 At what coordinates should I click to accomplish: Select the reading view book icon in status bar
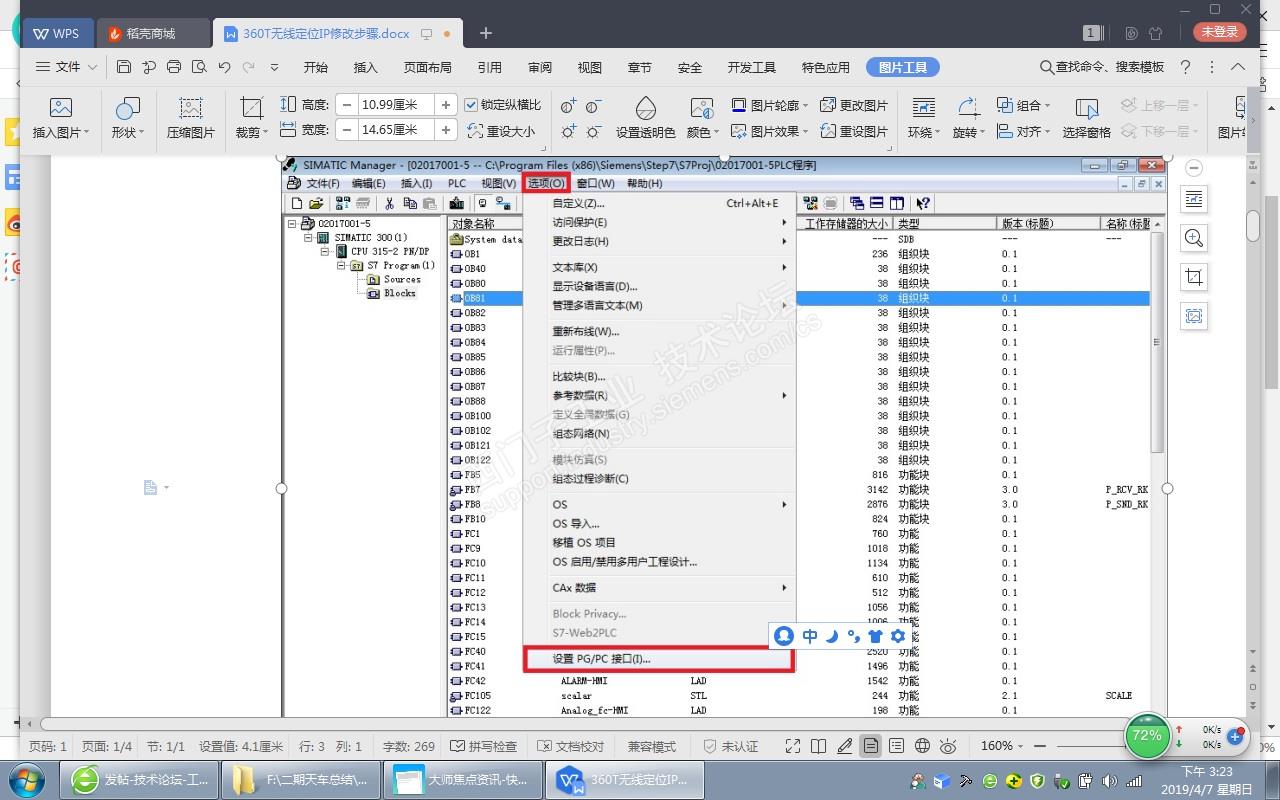coord(819,746)
